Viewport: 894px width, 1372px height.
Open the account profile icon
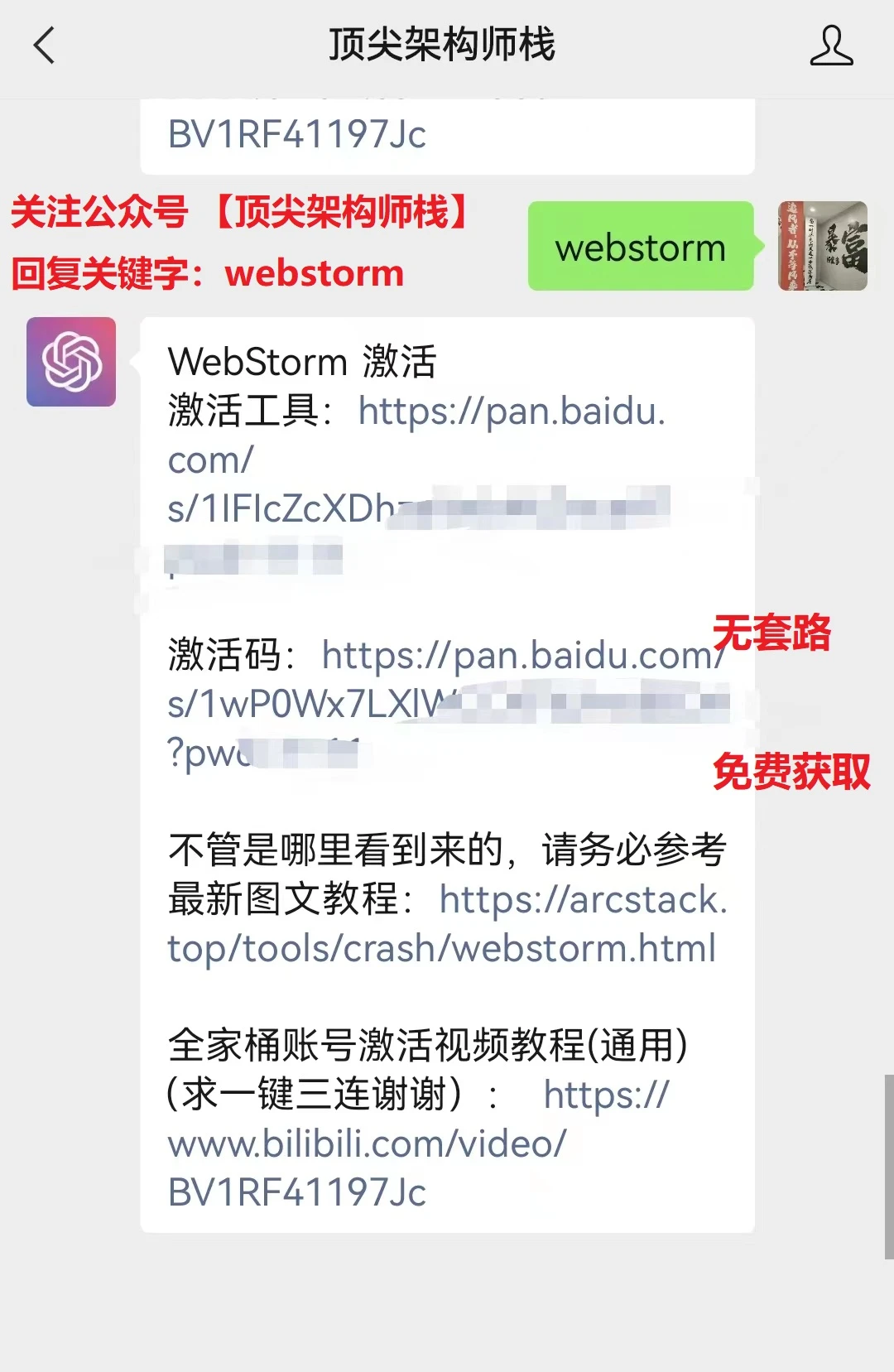(831, 45)
